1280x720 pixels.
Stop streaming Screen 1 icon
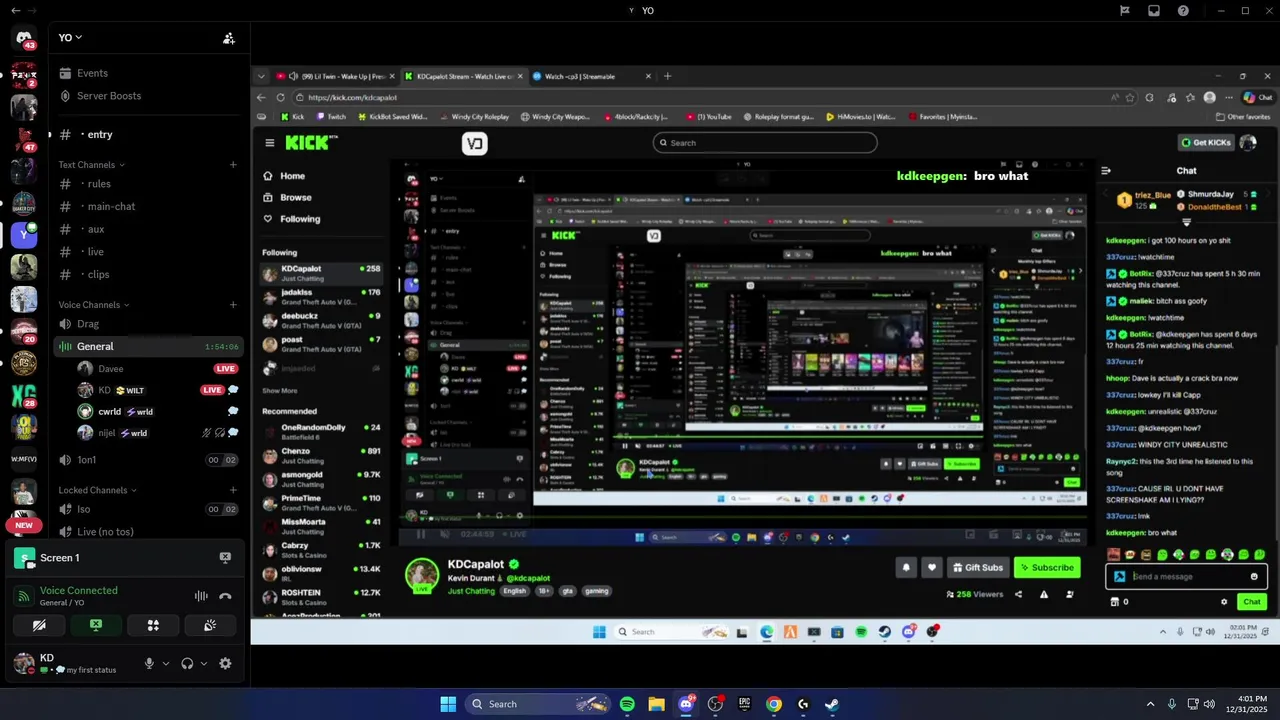coord(225,558)
